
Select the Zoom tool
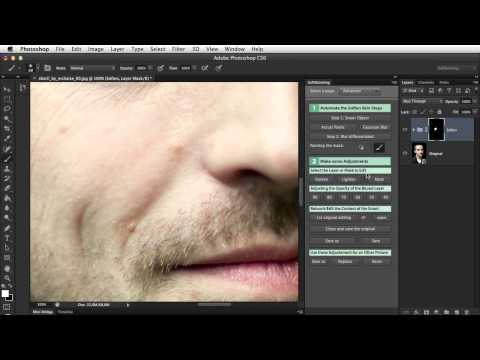click(x=7, y=278)
